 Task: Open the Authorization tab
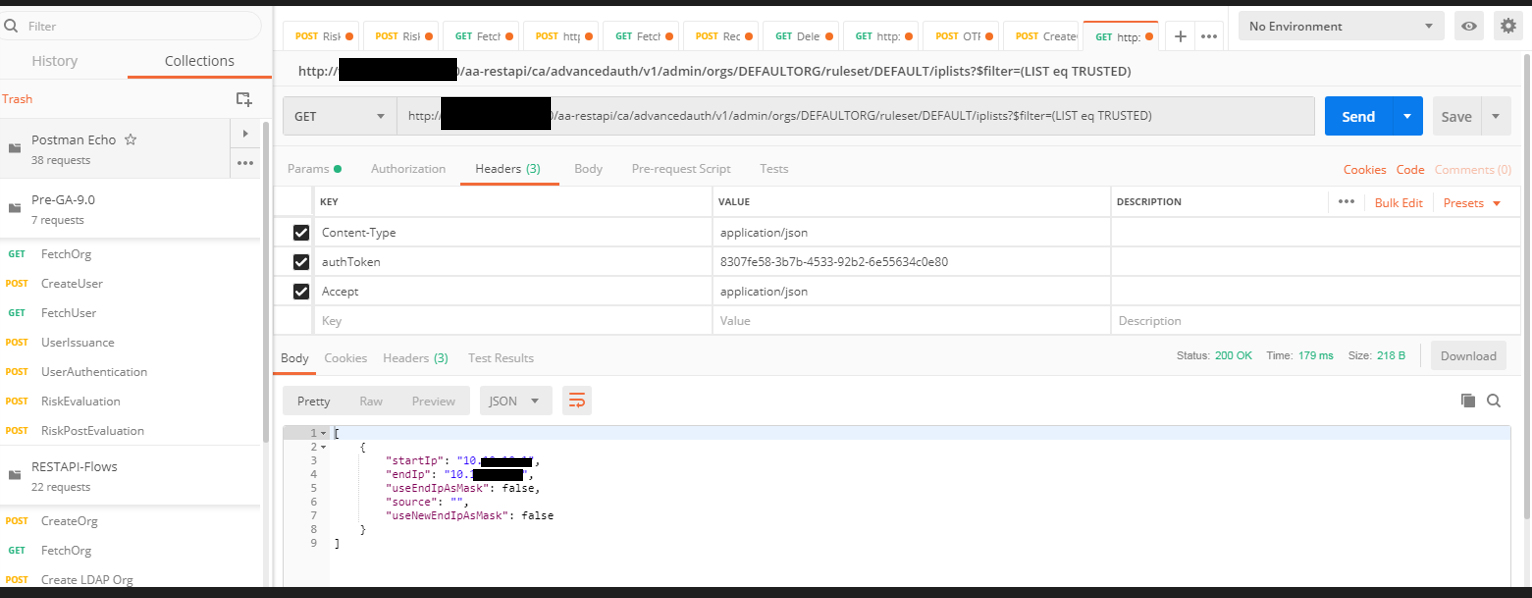click(408, 169)
